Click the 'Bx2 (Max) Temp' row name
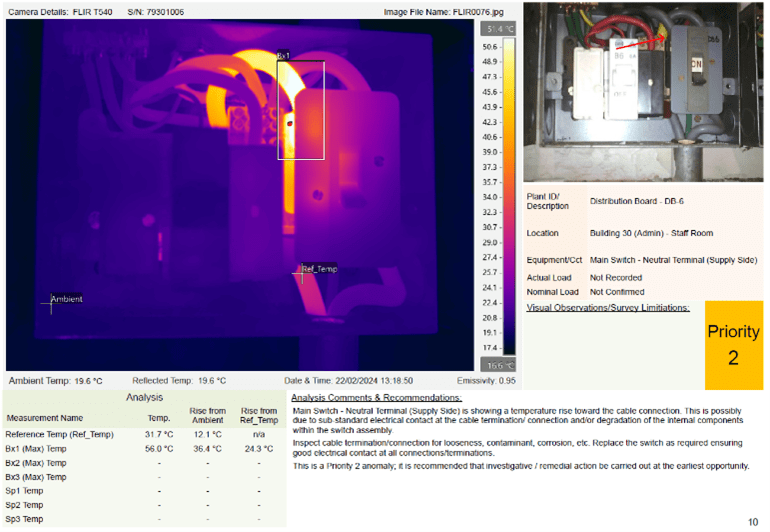This screenshot has width=770, height=532. [x=36, y=463]
